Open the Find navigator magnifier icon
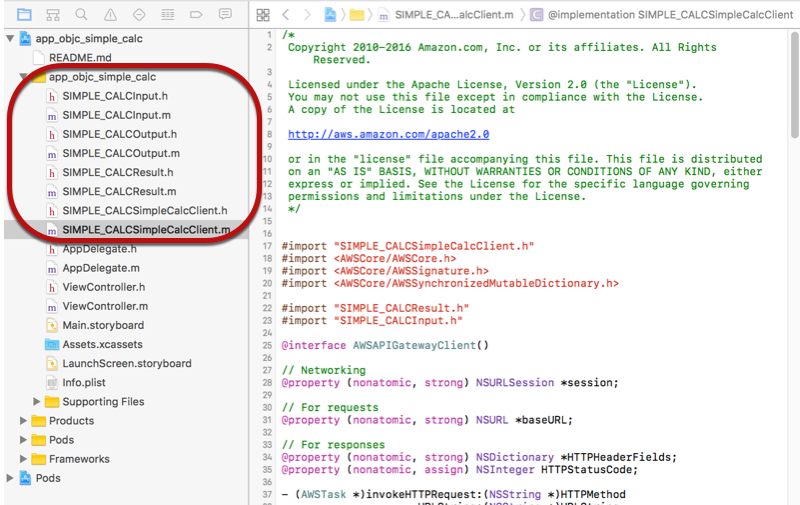The height and width of the screenshot is (505, 800). pos(81,15)
